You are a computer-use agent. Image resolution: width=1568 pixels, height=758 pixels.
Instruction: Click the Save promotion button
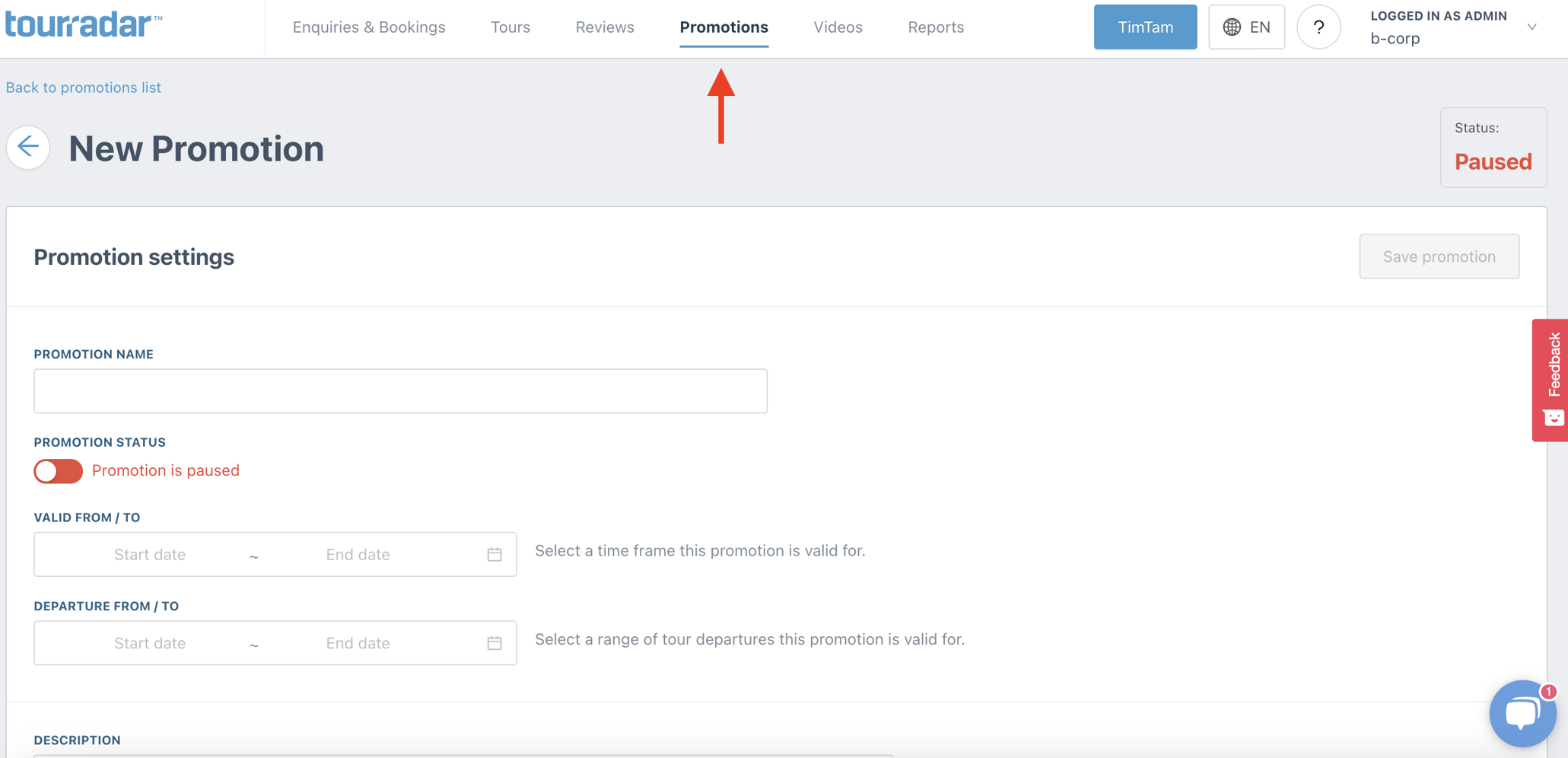coord(1438,256)
